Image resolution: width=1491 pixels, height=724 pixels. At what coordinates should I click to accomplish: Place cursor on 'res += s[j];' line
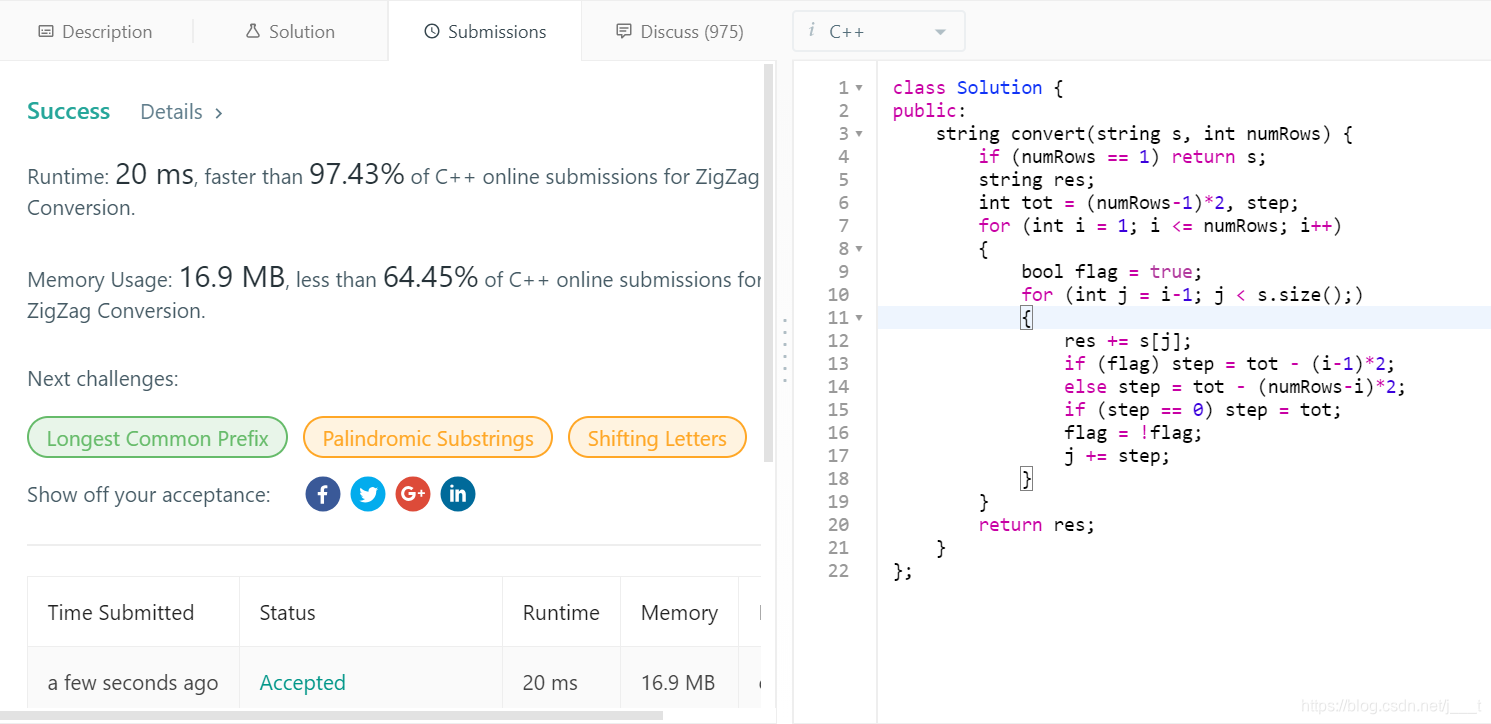coord(1128,341)
